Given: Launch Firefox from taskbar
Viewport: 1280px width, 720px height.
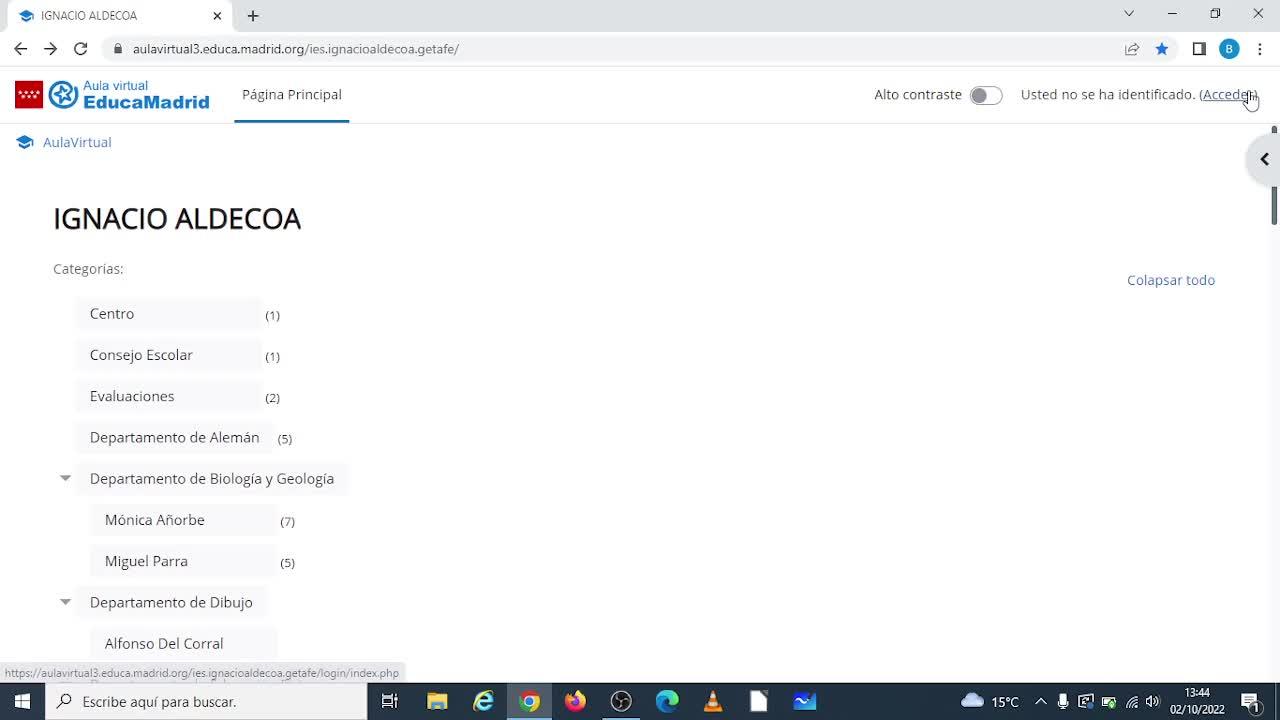Looking at the screenshot, I should 575,701.
